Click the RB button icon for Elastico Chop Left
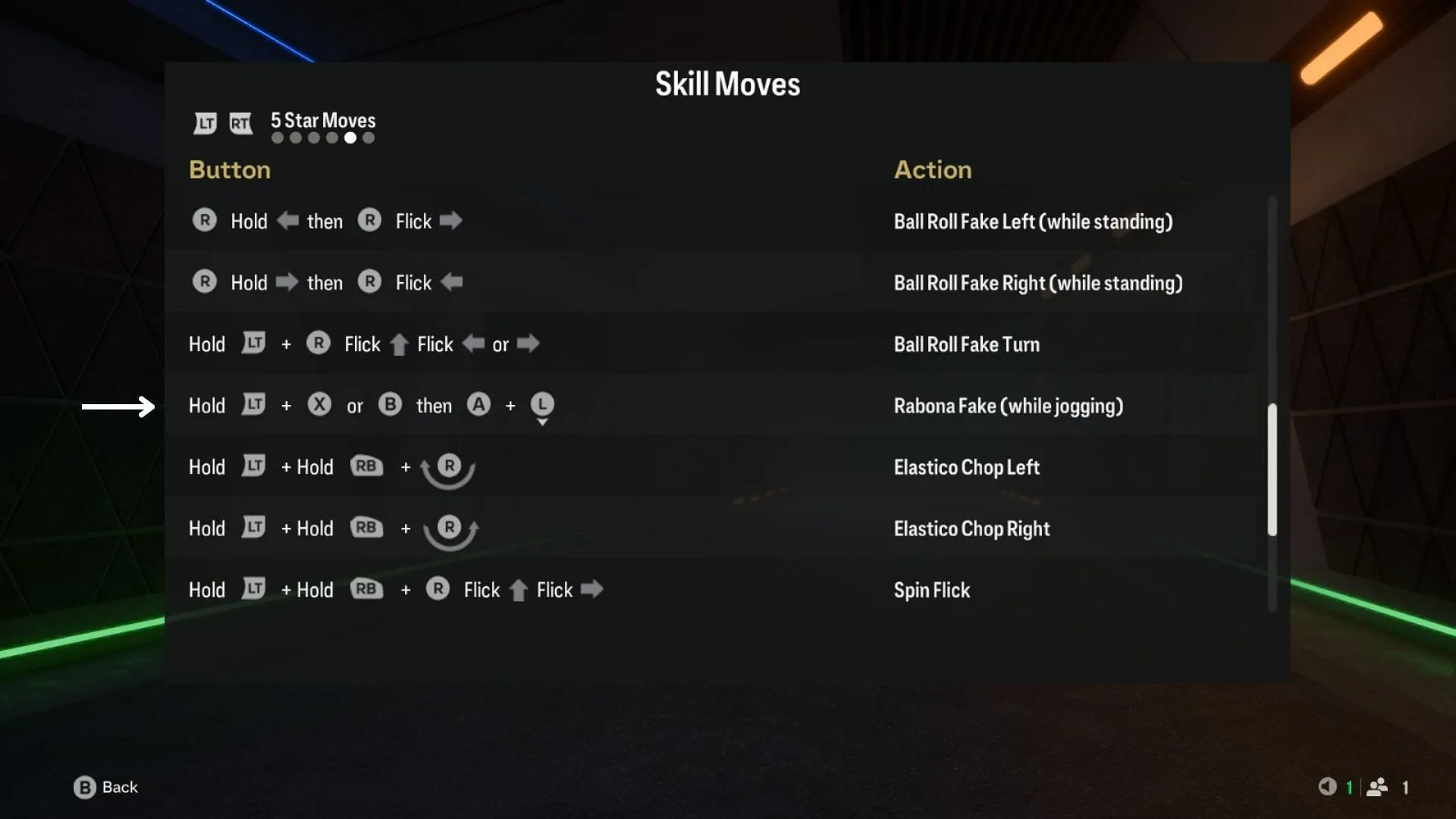 366,465
